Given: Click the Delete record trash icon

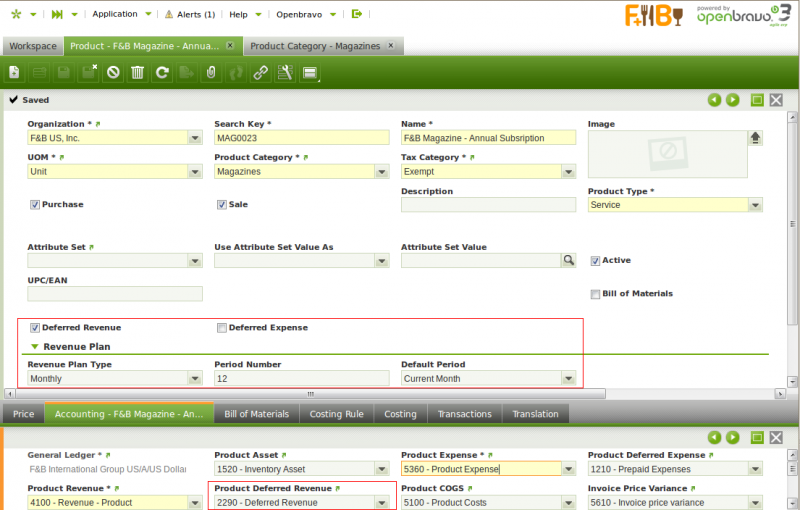Looking at the screenshot, I should [137, 72].
